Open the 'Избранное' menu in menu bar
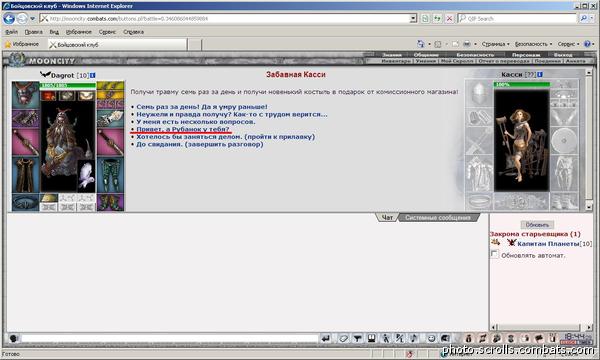 pos(79,32)
